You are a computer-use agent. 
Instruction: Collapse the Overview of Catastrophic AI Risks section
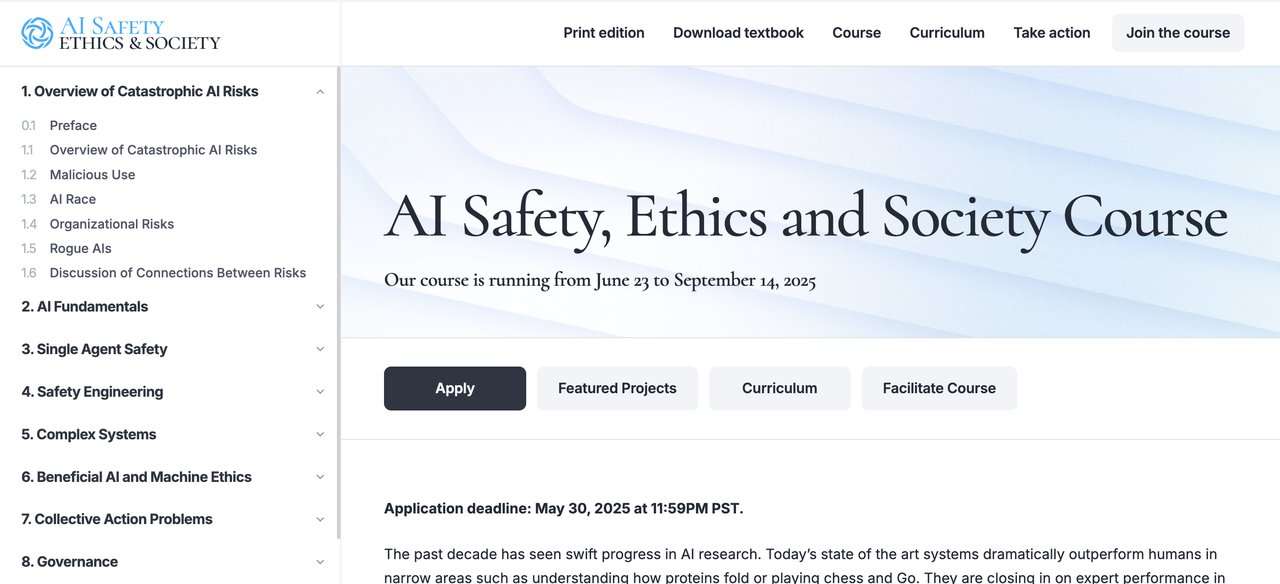click(320, 92)
